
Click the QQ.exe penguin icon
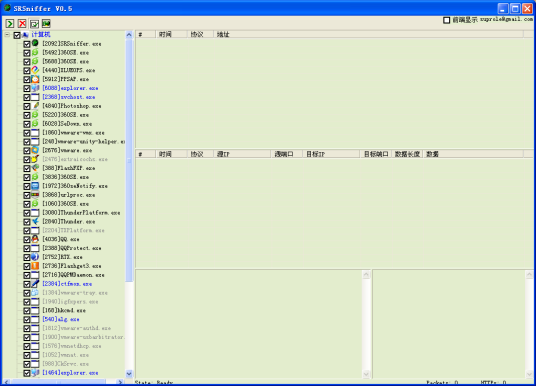[35, 239]
